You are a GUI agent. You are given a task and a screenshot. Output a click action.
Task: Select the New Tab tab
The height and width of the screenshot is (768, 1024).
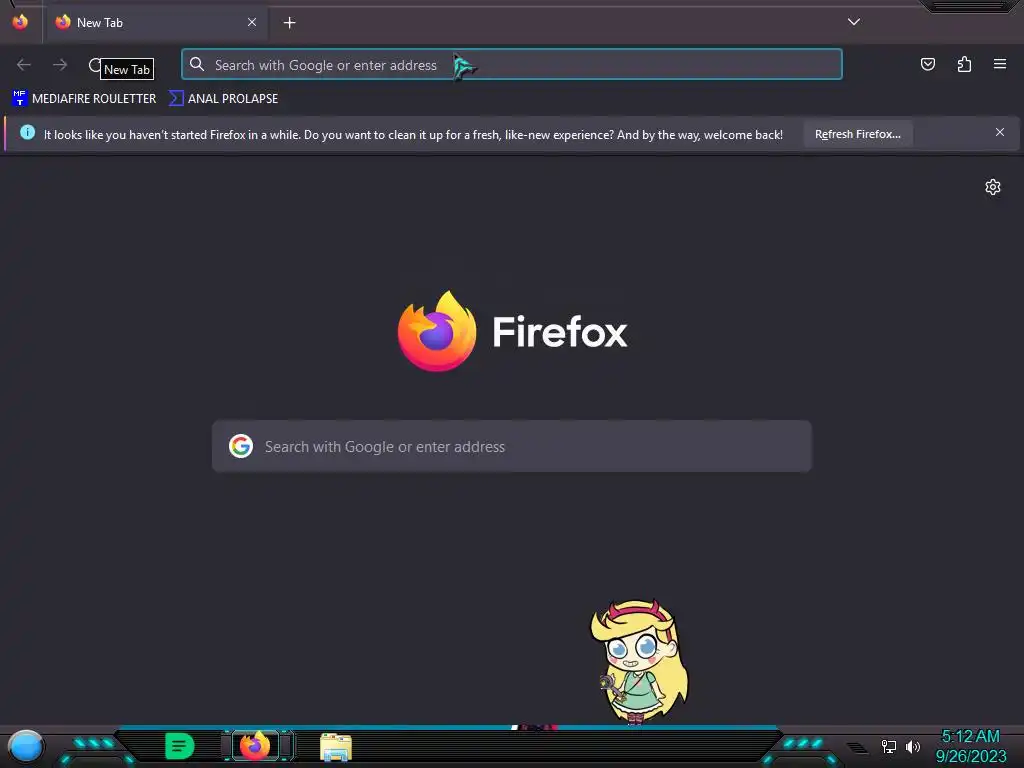[x=155, y=23]
